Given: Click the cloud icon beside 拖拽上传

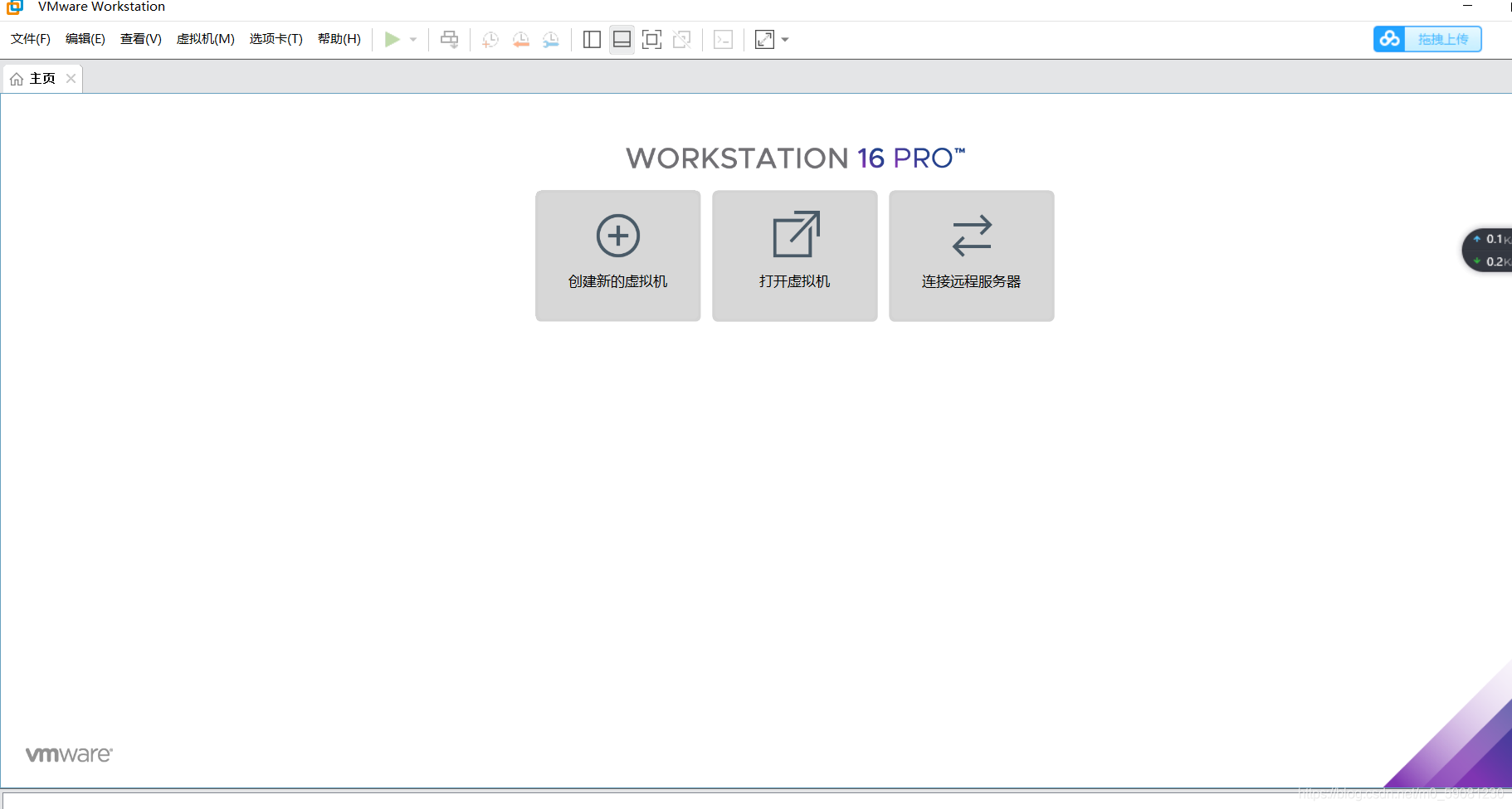Looking at the screenshot, I should (x=1390, y=39).
